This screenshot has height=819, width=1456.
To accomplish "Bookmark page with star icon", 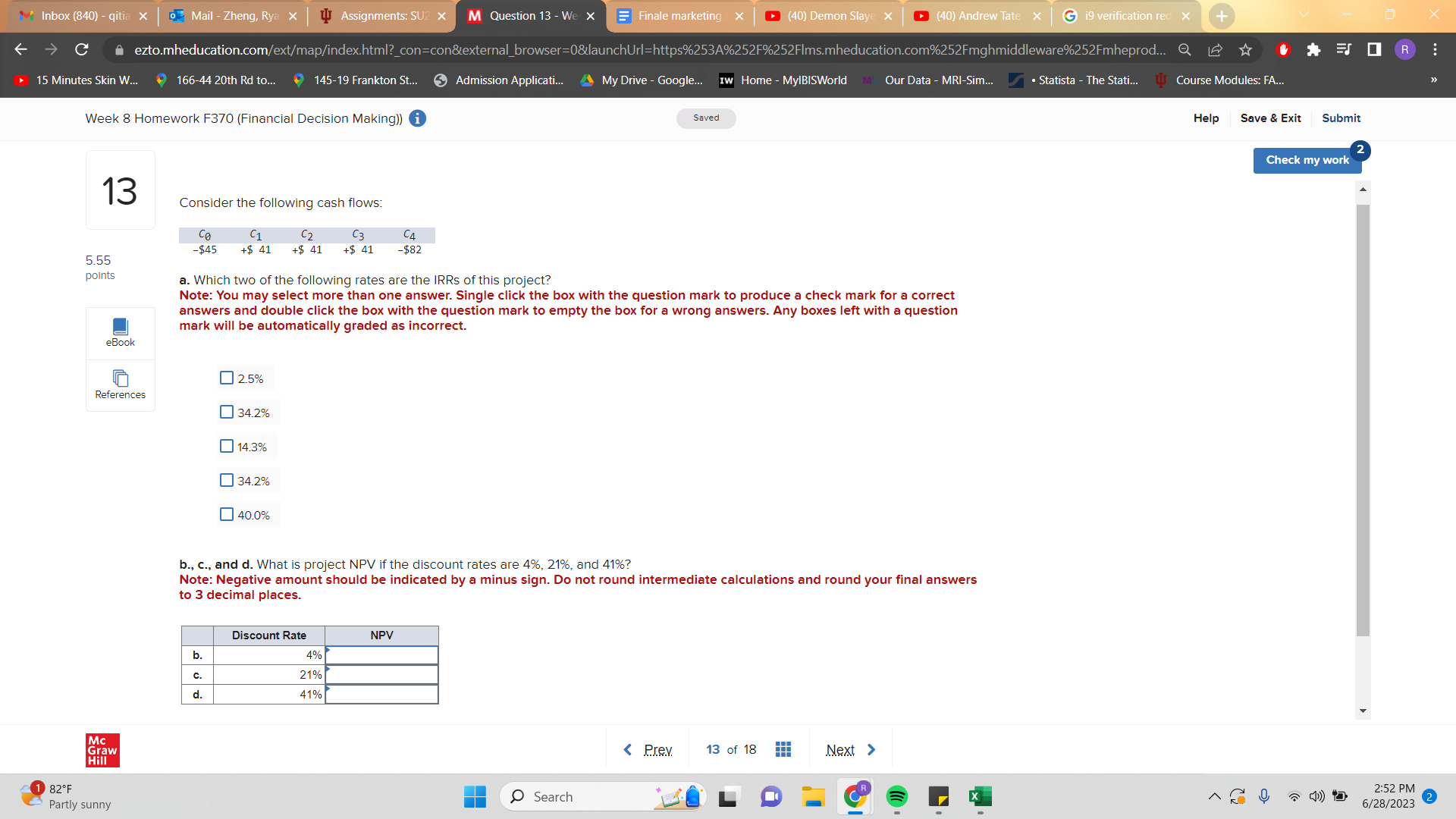I will [x=1245, y=50].
